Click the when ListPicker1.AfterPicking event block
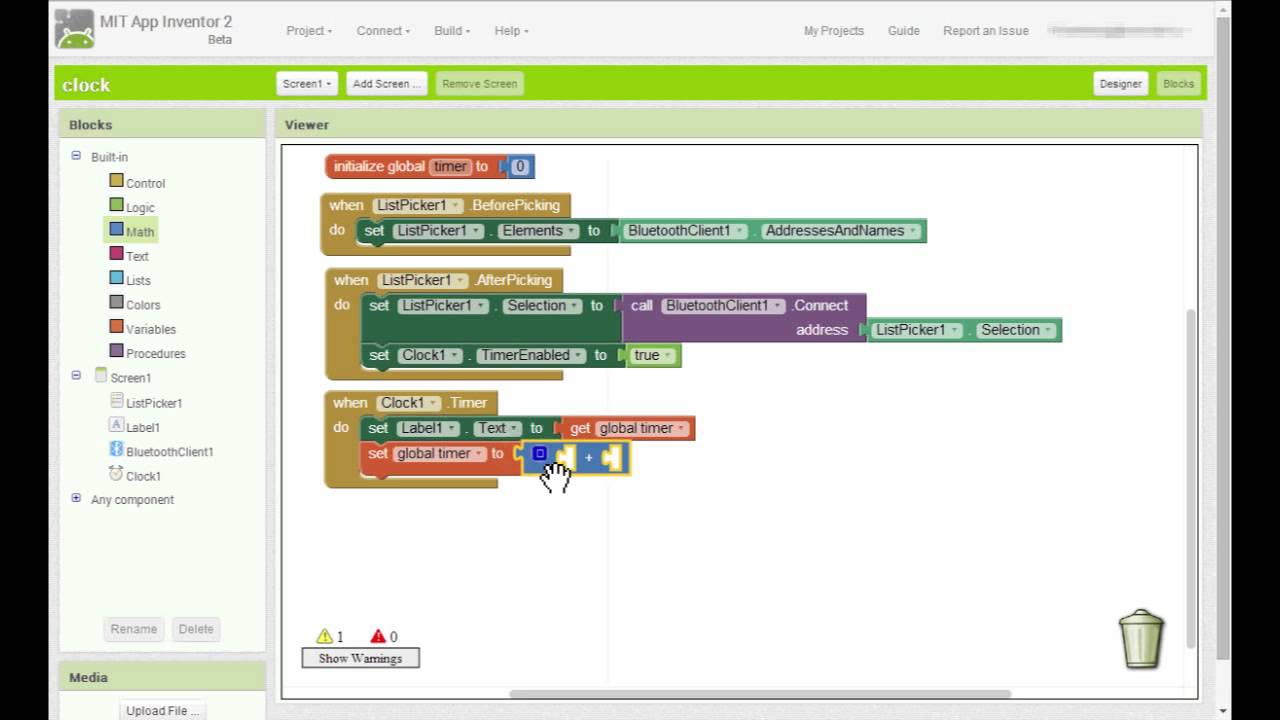The image size is (1280, 720). click(444, 281)
